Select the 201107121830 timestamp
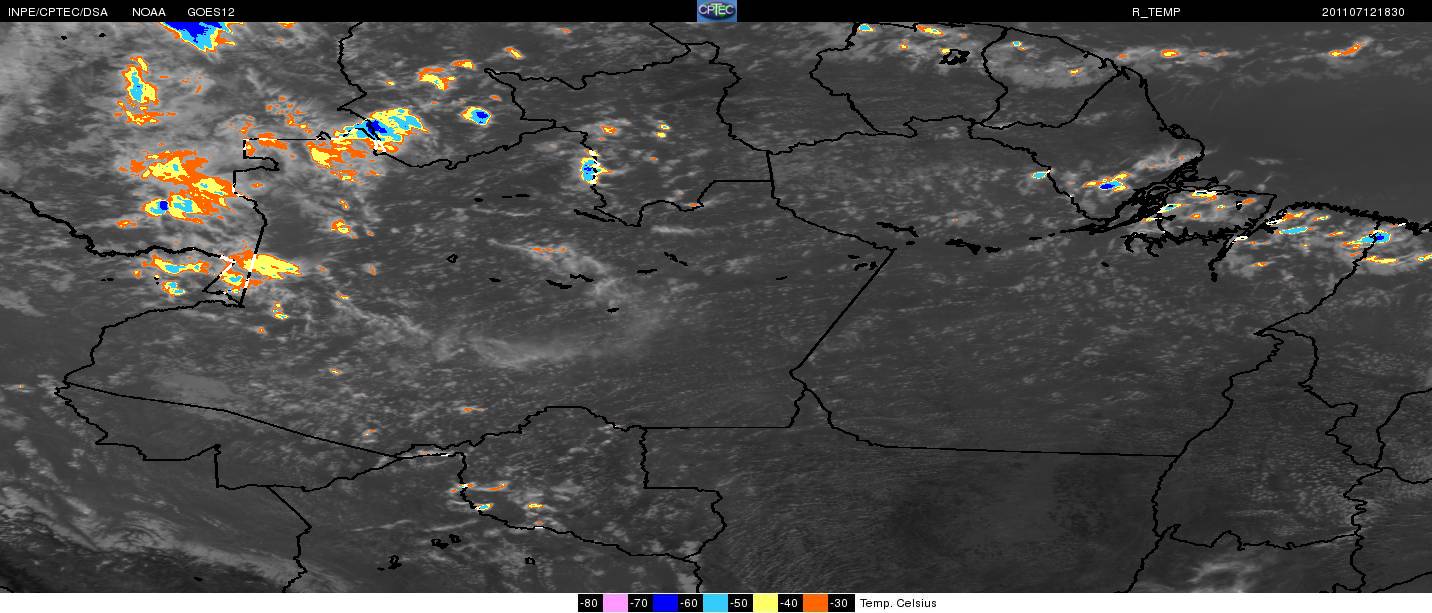 (1363, 12)
